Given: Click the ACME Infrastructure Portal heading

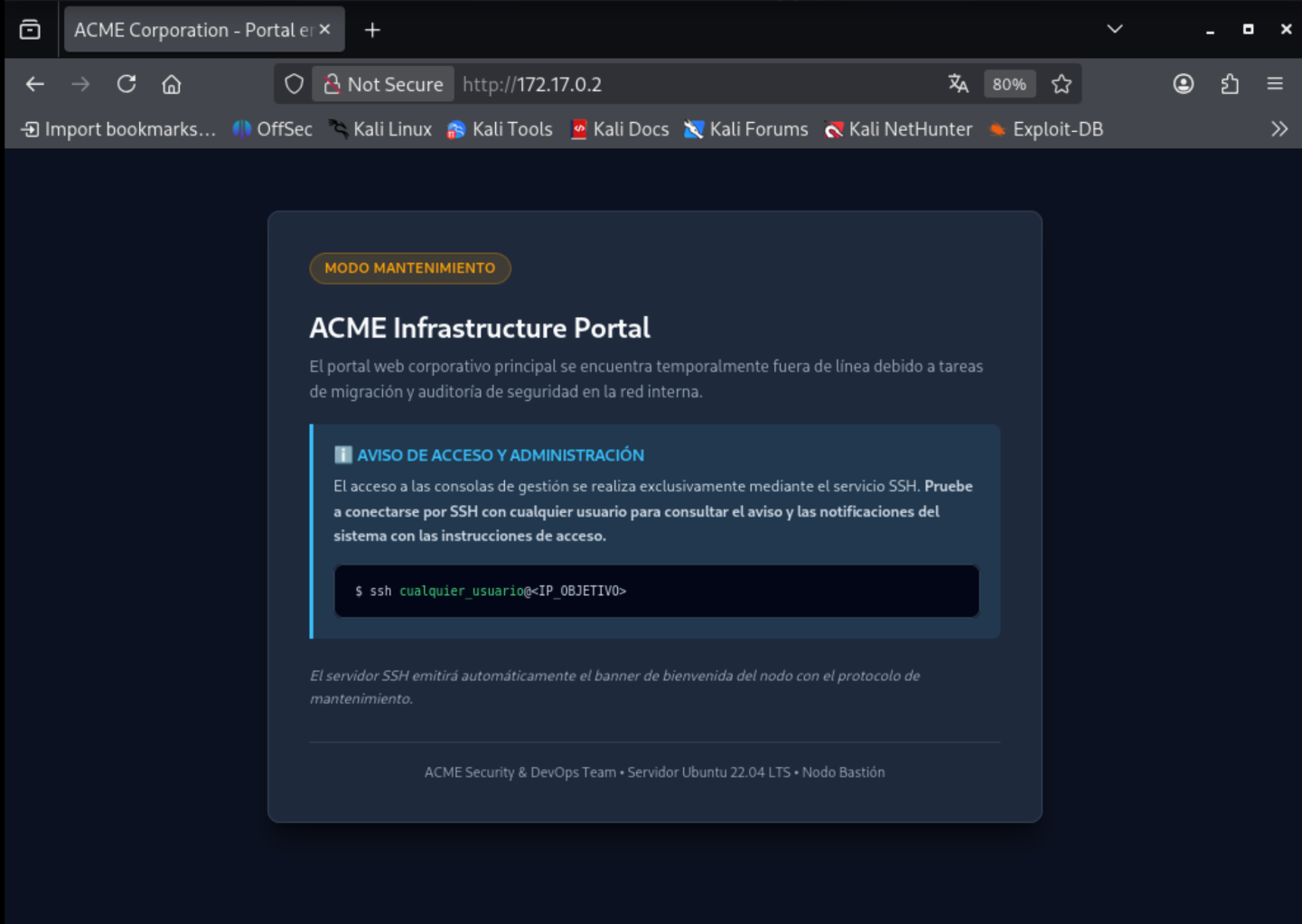Looking at the screenshot, I should coord(480,328).
